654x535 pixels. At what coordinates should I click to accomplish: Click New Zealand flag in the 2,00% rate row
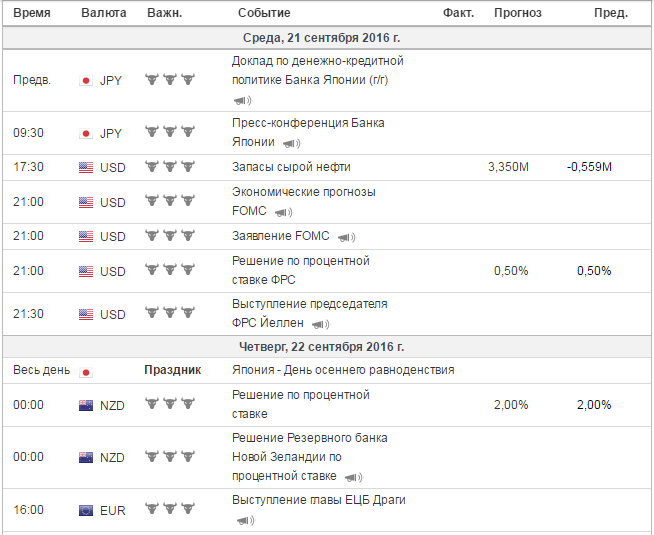(x=86, y=405)
